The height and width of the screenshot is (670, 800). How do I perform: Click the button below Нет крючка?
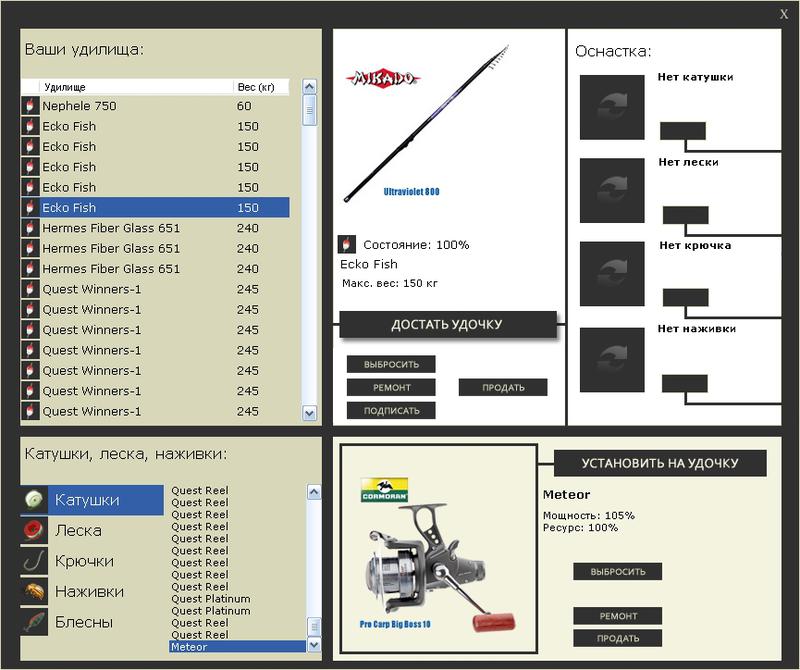click(685, 297)
